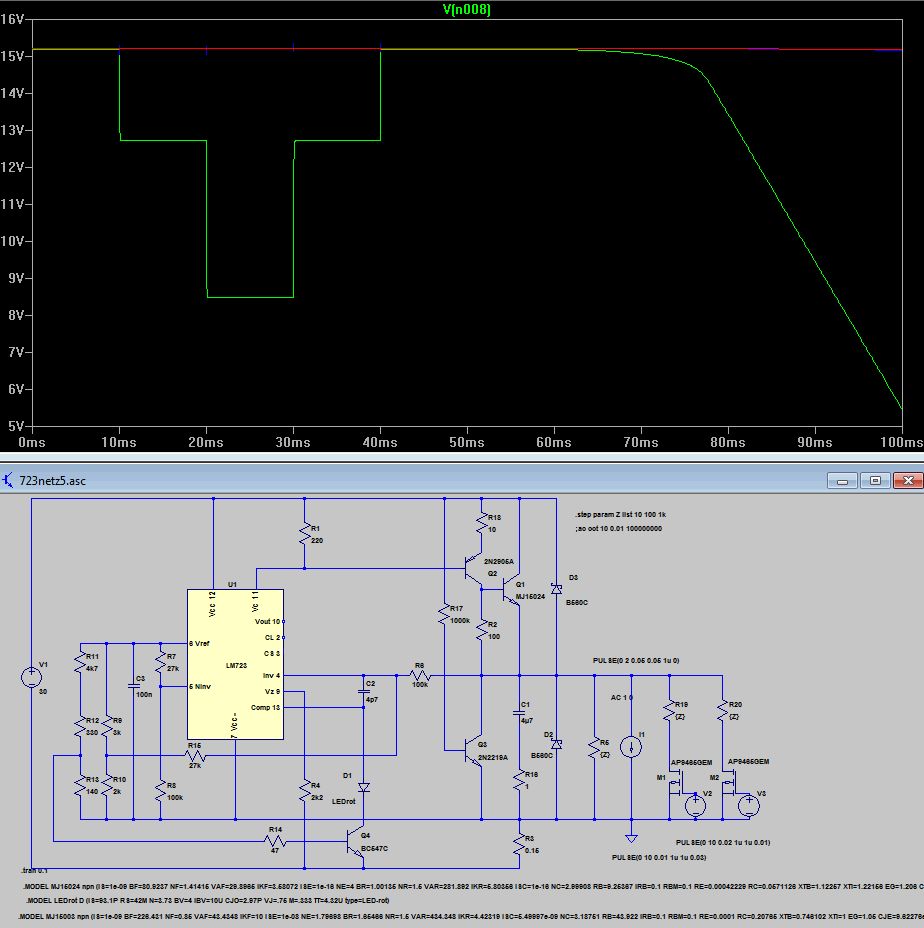Select capacitor C3 100n symbol
Viewport: 924px width, 928px height.
134,686
